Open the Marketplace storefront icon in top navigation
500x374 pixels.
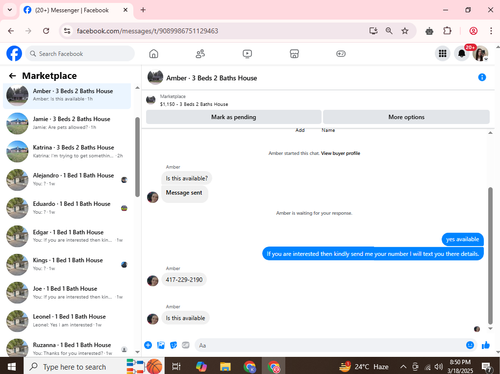click(x=294, y=53)
